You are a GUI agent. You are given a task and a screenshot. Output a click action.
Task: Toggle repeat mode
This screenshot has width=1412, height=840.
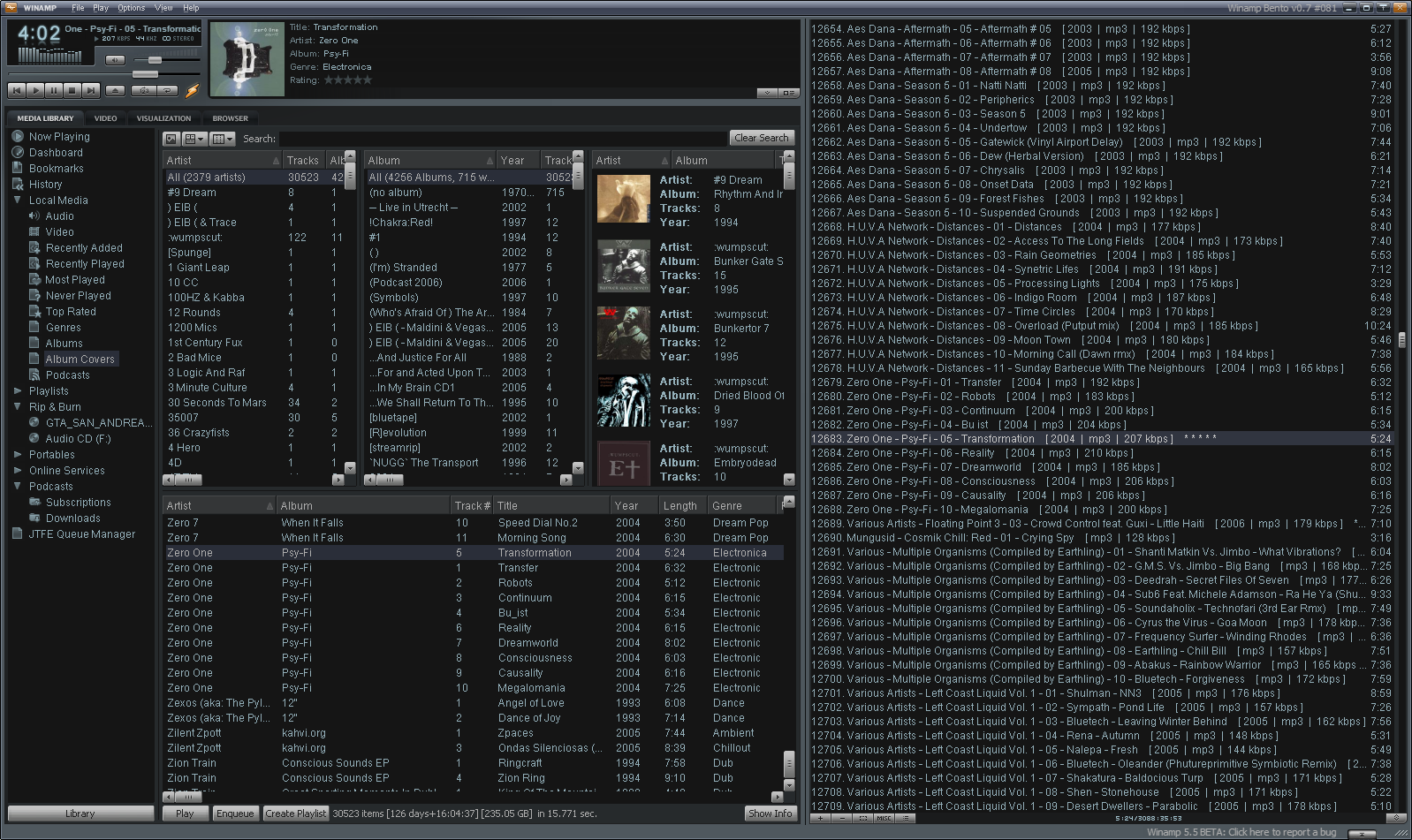168,90
